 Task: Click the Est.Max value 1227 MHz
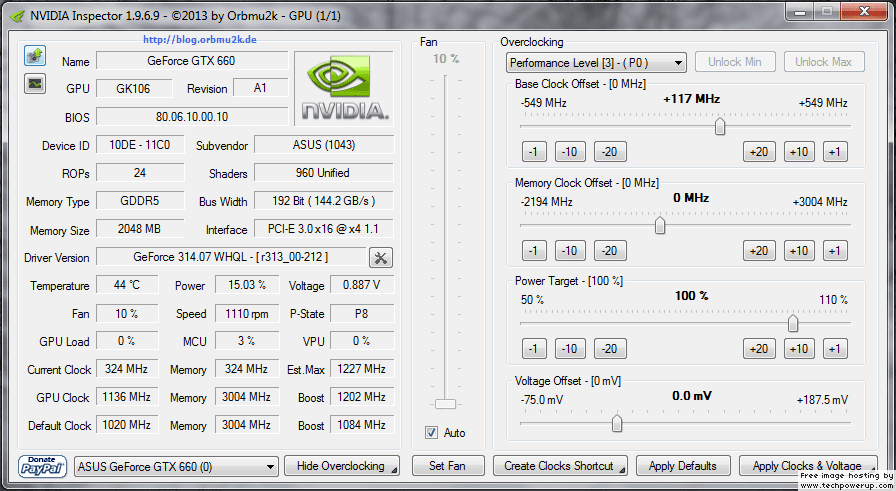pyautogui.click(x=362, y=369)
